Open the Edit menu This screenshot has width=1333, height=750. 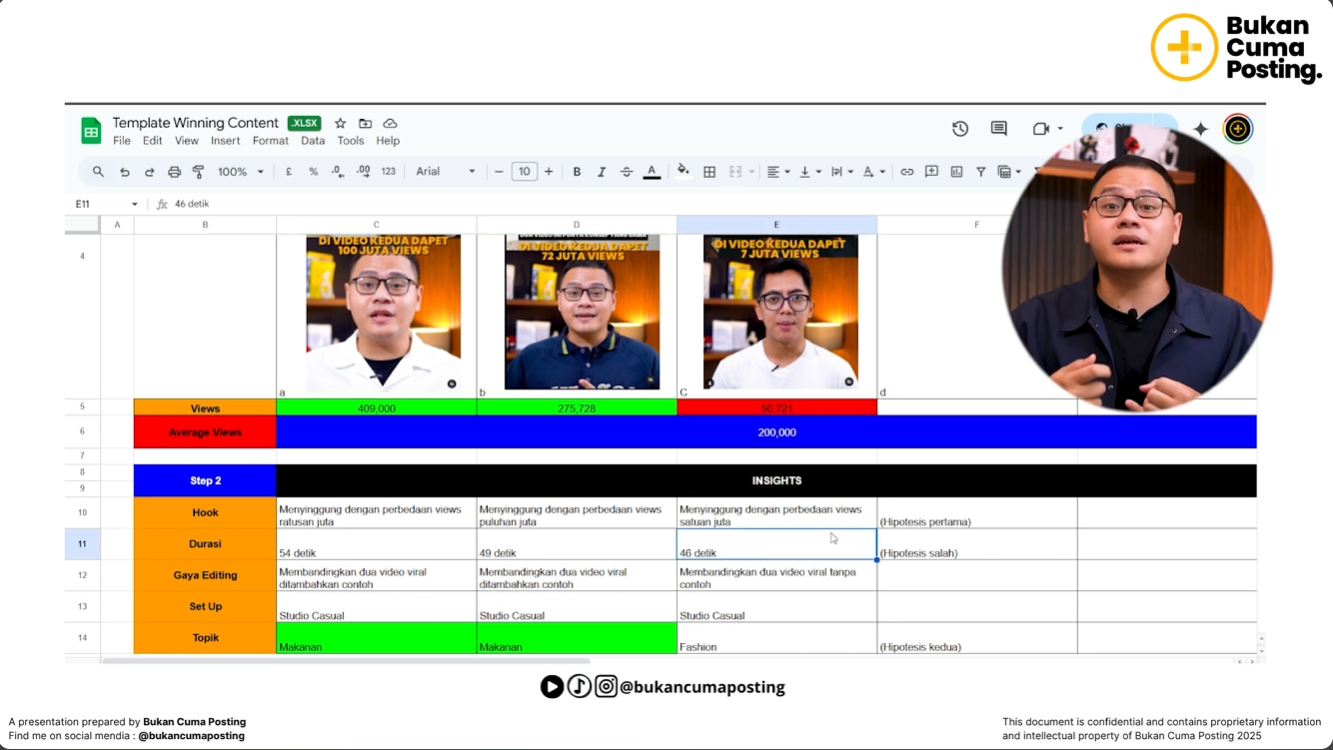152,141
